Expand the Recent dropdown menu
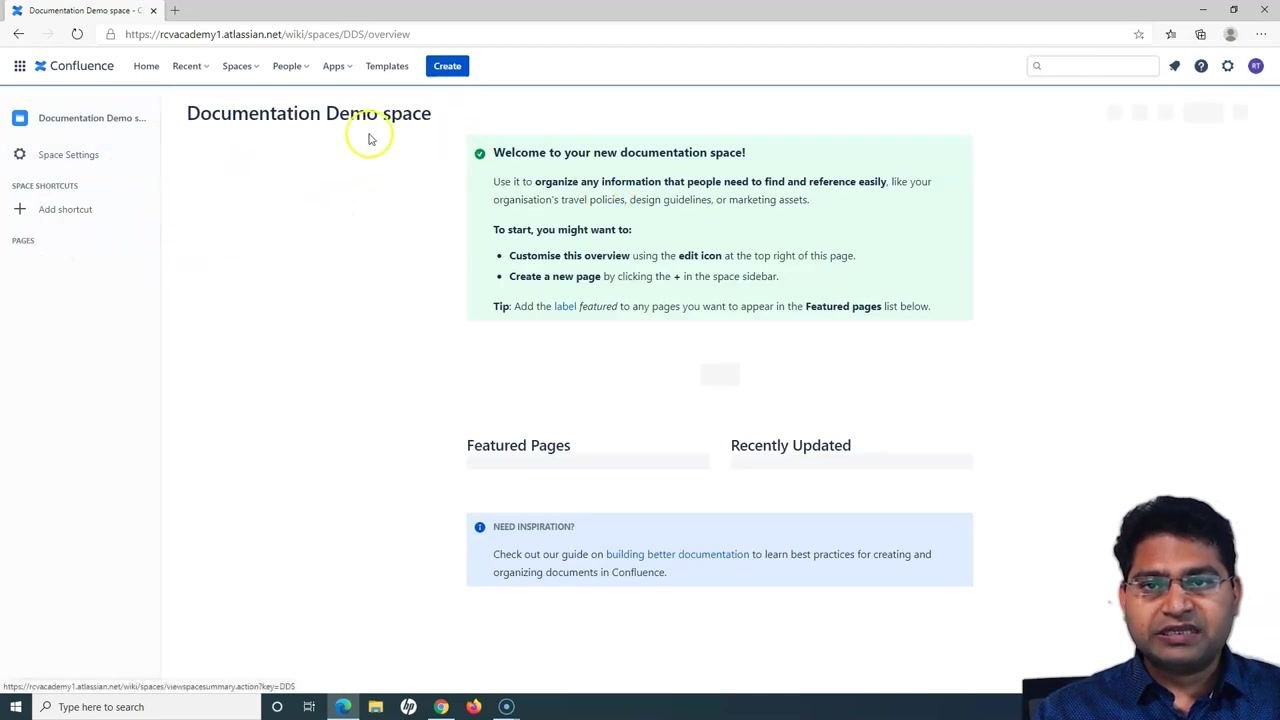Viewport: 1280px width, 720px height. tap(190, 66)
